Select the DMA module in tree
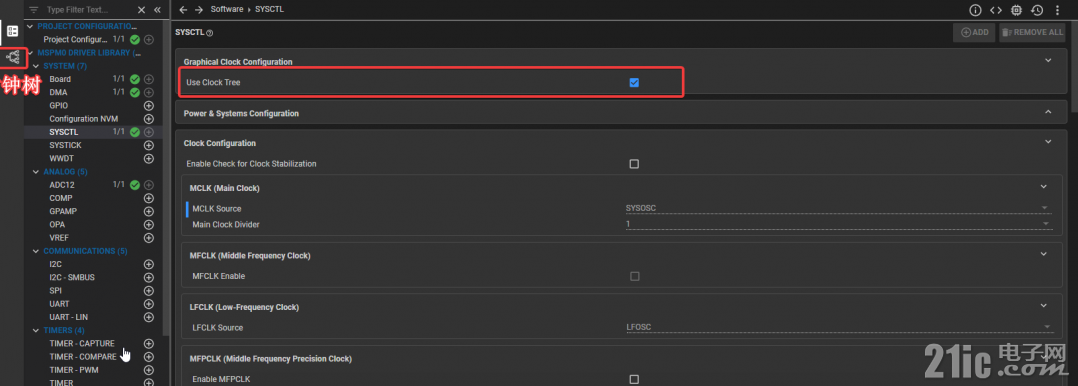Screen dimensions: 1078x386 [x=58, y=92]
